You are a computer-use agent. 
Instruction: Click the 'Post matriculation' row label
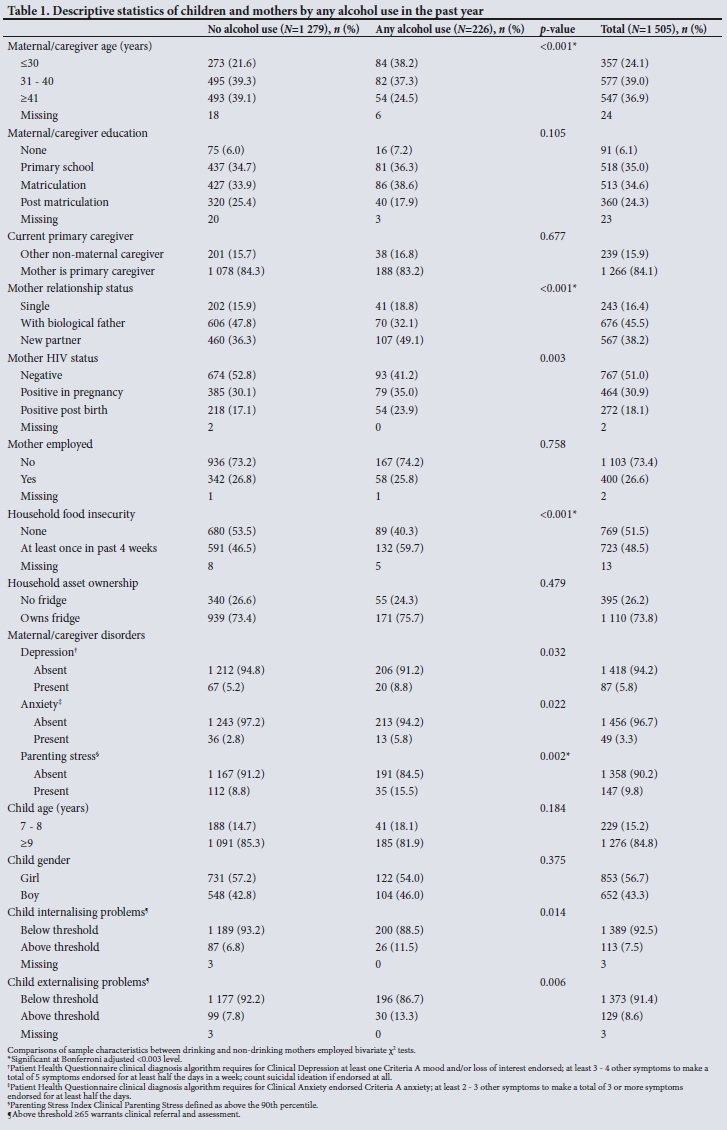tap(65, 202)
